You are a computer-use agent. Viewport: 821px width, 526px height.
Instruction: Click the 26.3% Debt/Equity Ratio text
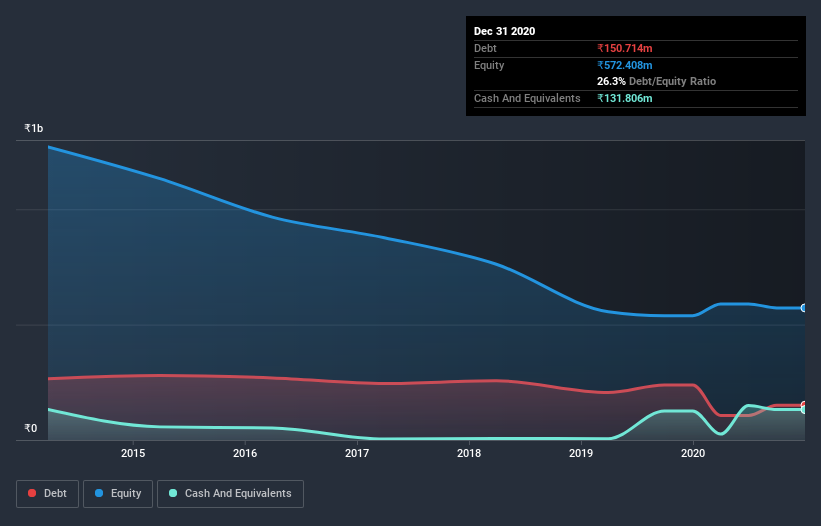pos(656,81)
